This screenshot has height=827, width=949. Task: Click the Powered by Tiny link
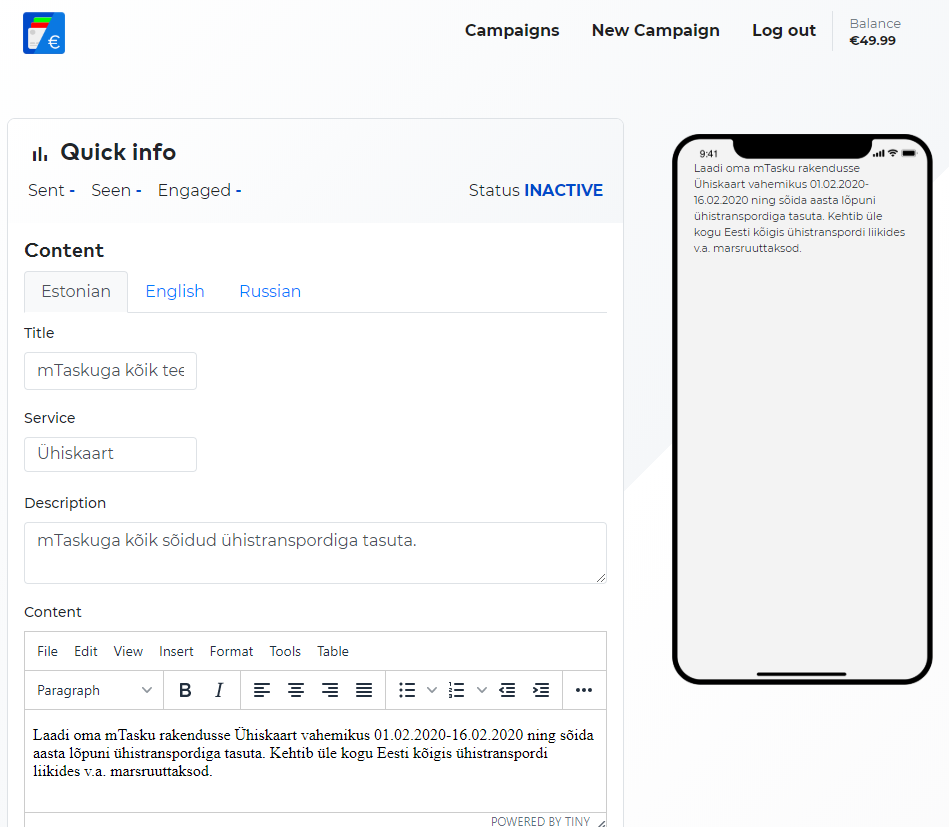point(540,821)
